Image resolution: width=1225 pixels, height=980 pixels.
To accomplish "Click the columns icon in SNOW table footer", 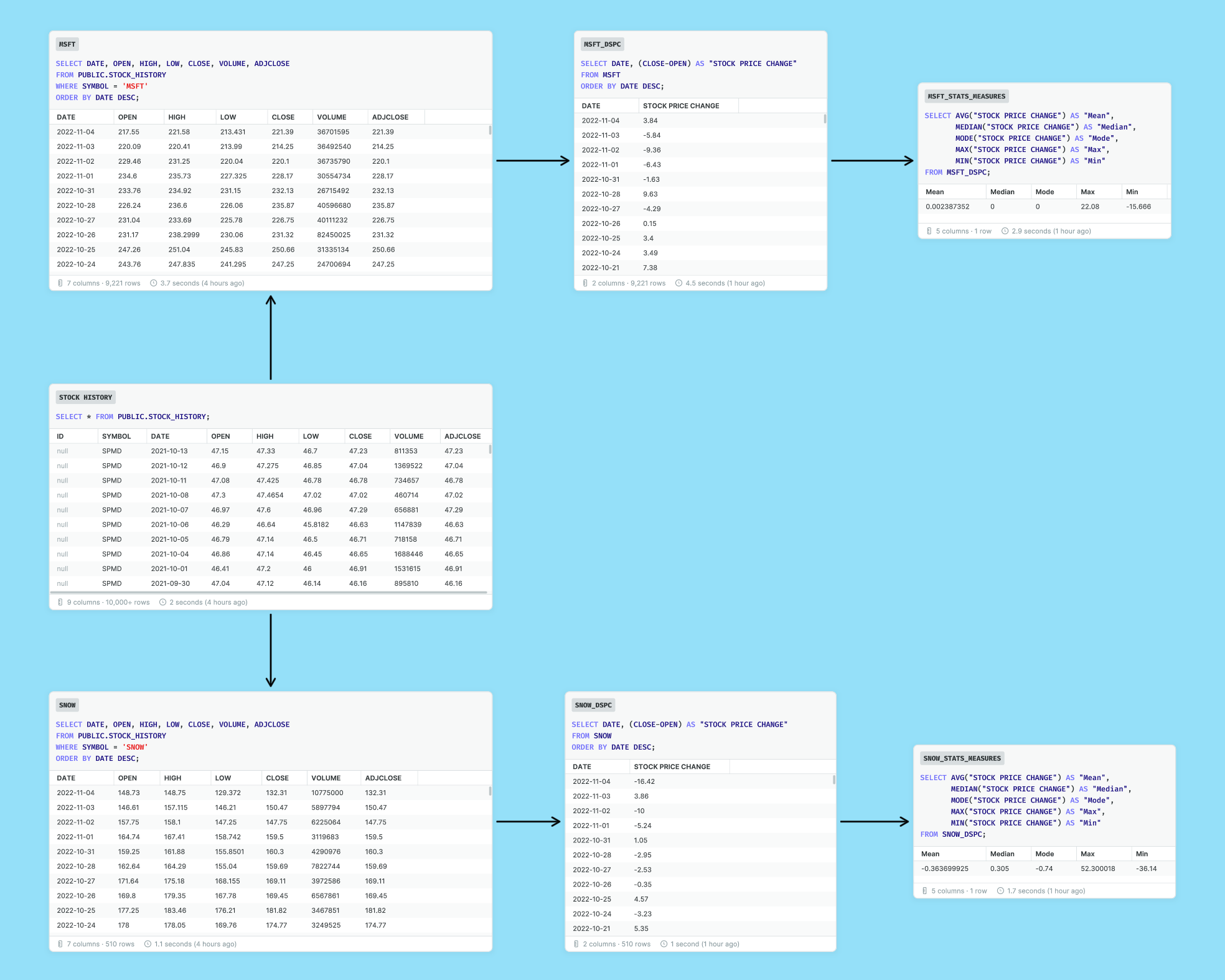I will (60, 944).
